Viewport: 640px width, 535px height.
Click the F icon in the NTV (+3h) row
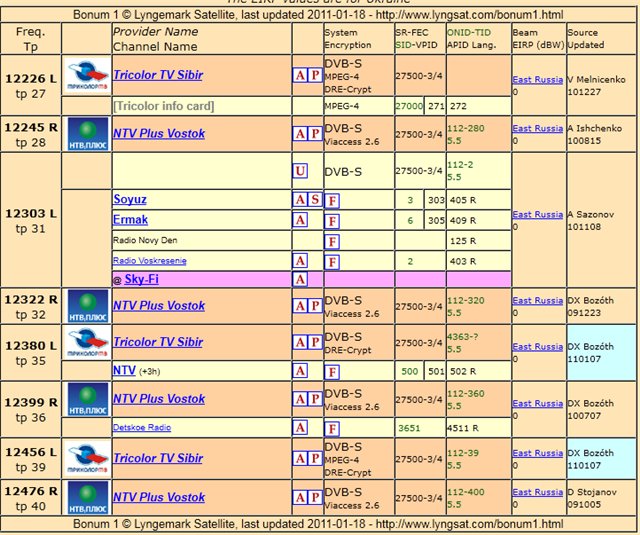pos(332,372)
